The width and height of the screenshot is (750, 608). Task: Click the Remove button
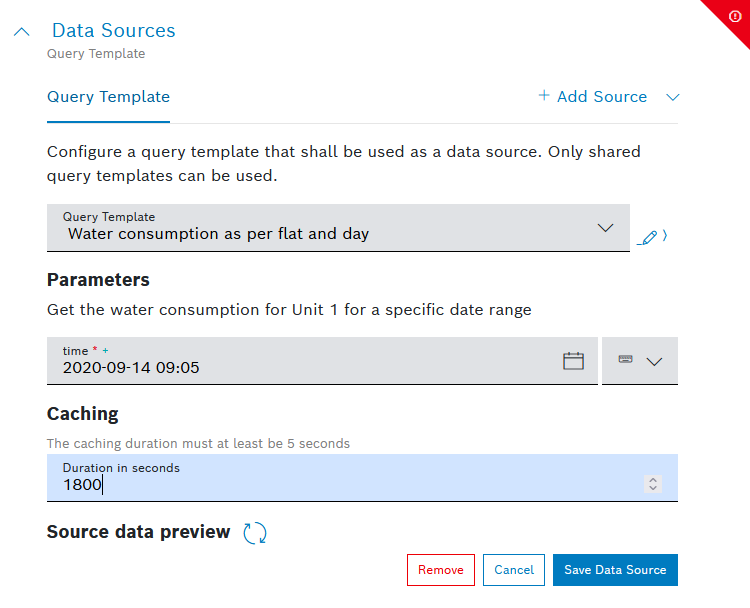point(441,570)
